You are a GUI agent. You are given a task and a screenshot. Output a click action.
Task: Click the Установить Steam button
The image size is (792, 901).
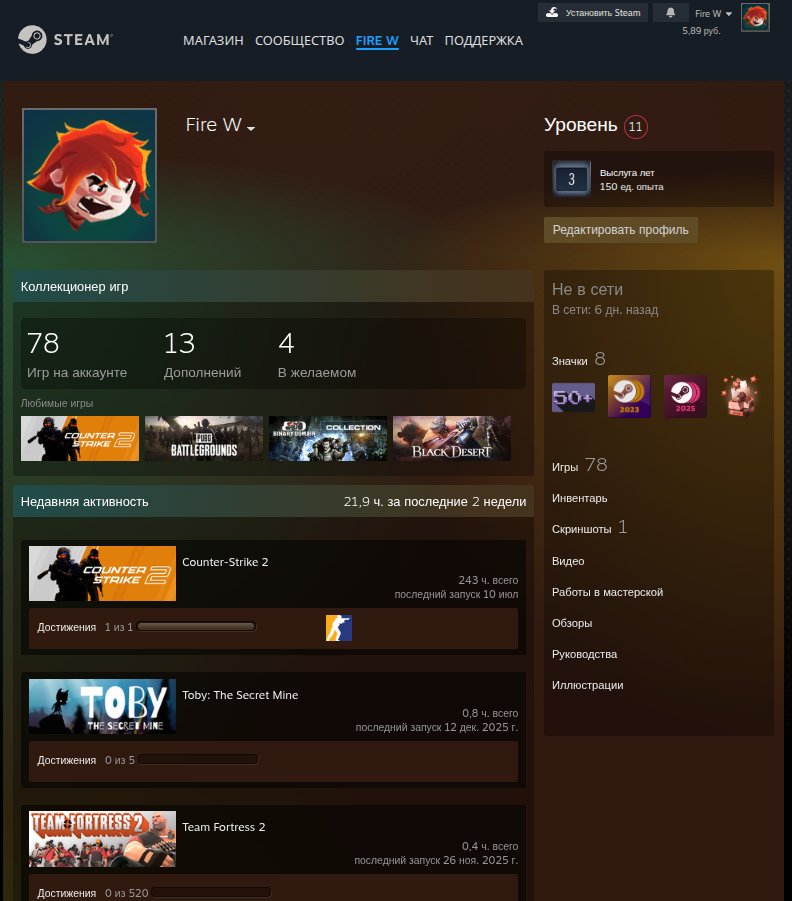593,13
